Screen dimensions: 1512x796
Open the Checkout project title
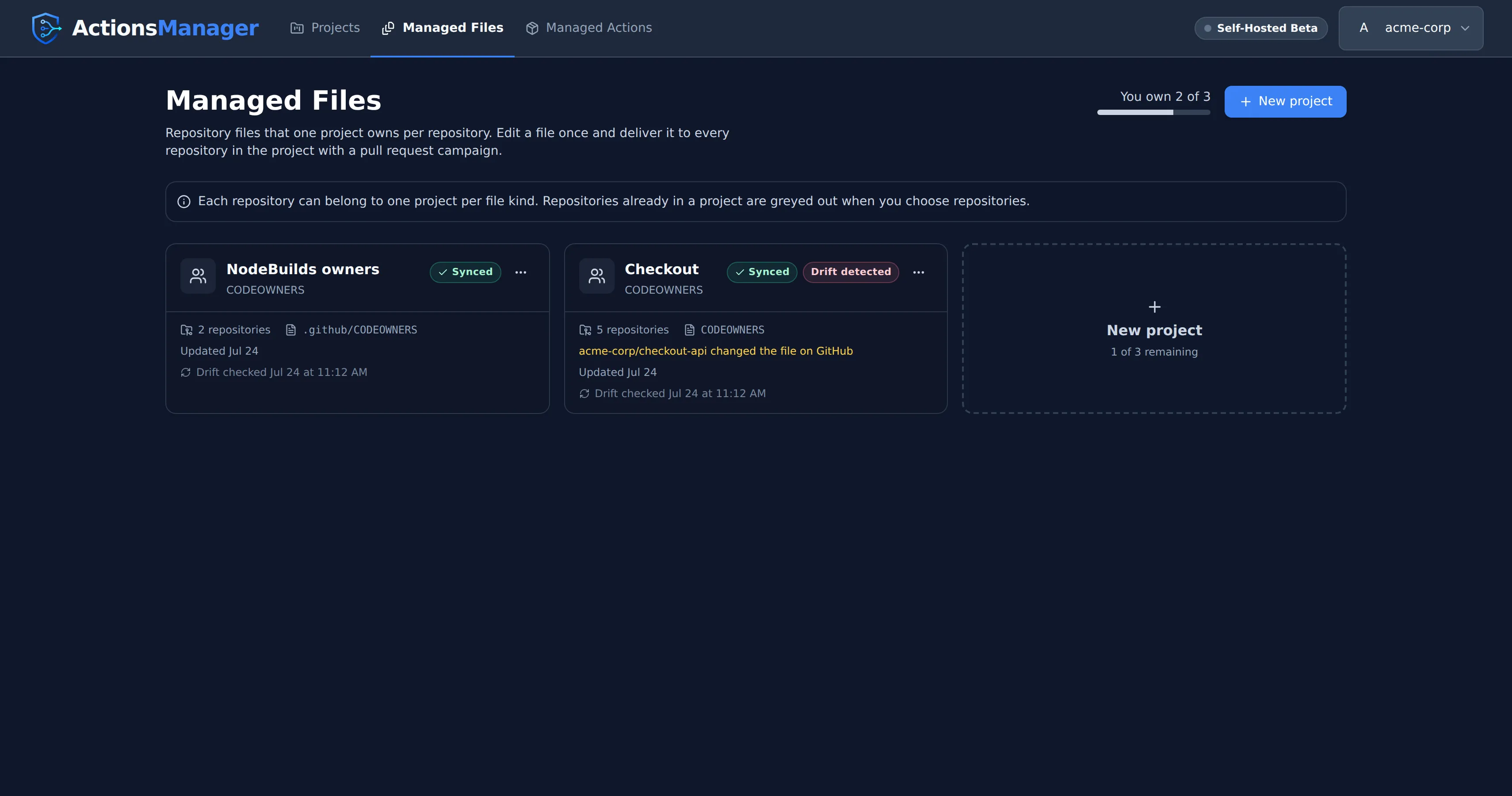[x=661, y=269]
